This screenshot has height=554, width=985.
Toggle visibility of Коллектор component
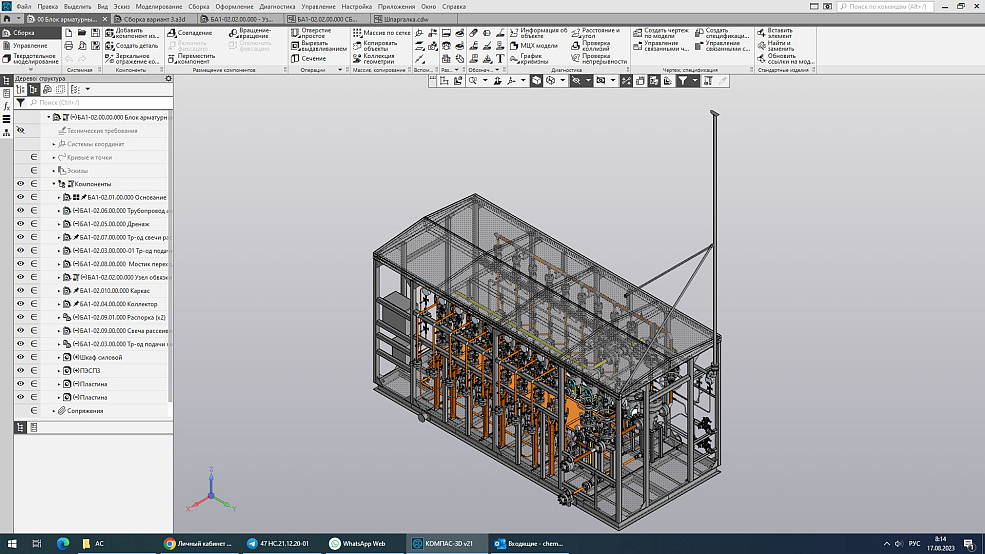pyautogui.click(x=20, y=304)
